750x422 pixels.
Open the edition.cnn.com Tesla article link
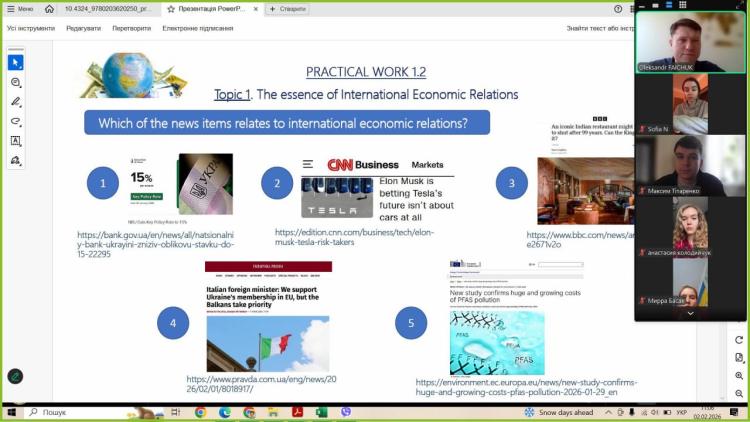click(354, 237)
